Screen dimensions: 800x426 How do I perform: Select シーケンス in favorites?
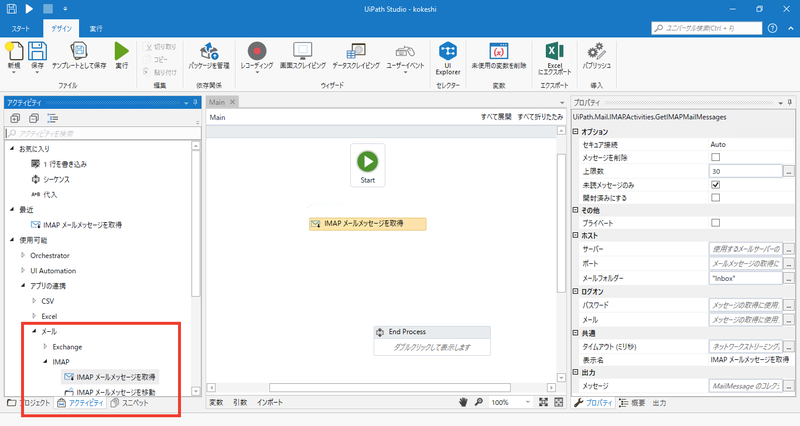(x=51, y=179)
